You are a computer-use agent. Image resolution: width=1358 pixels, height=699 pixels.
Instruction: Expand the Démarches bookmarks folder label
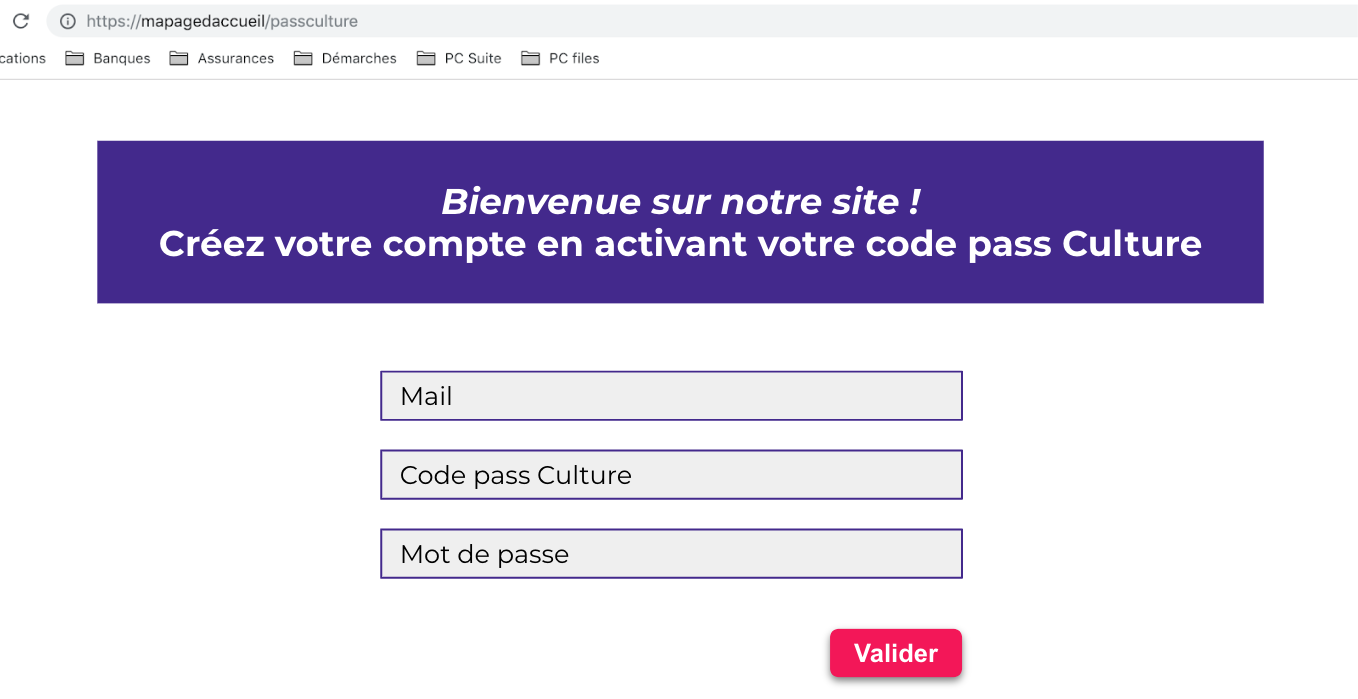[359, 58]
